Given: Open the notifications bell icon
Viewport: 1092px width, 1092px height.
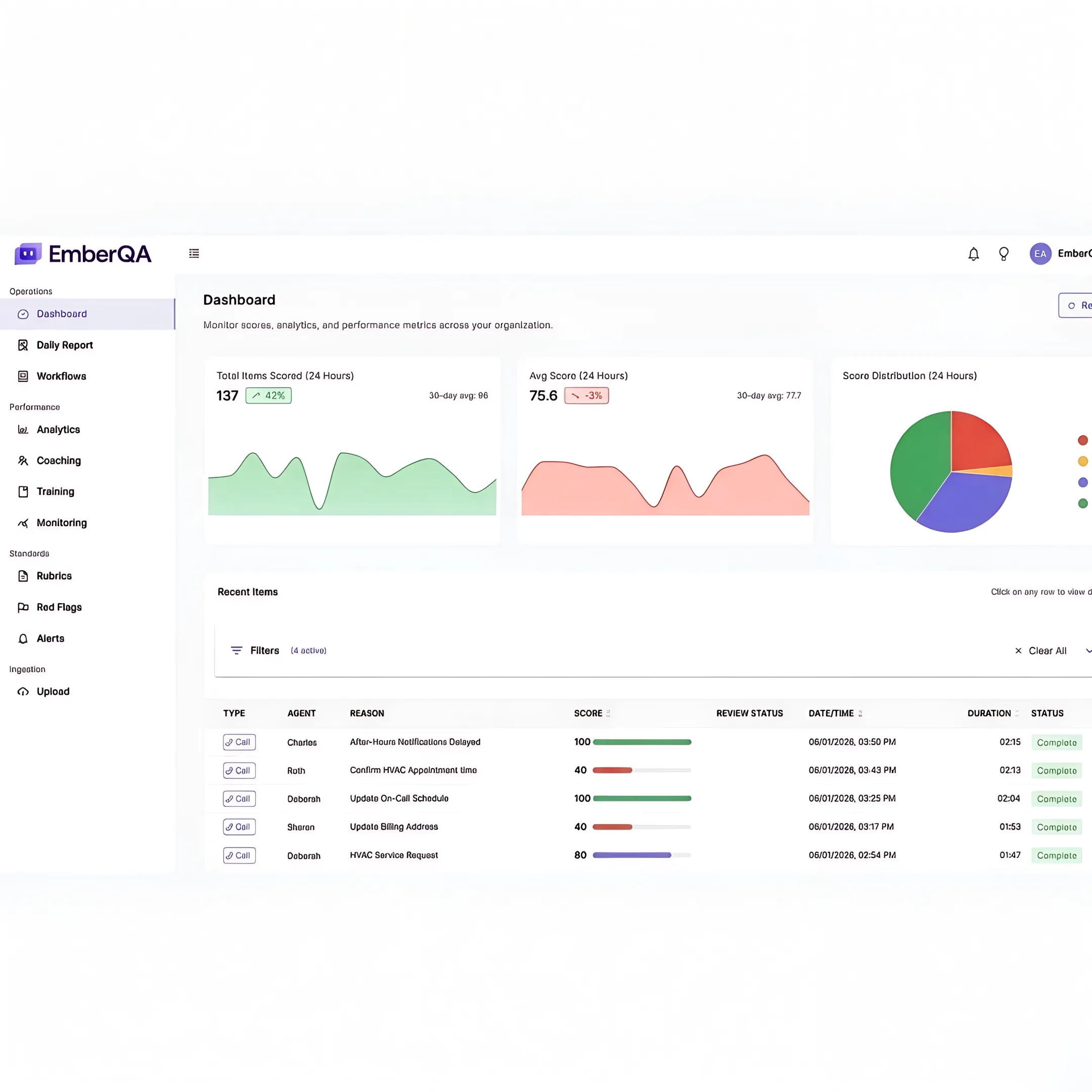Looking at the screenshot, I should pyautogui.click(x=973, y=254).
